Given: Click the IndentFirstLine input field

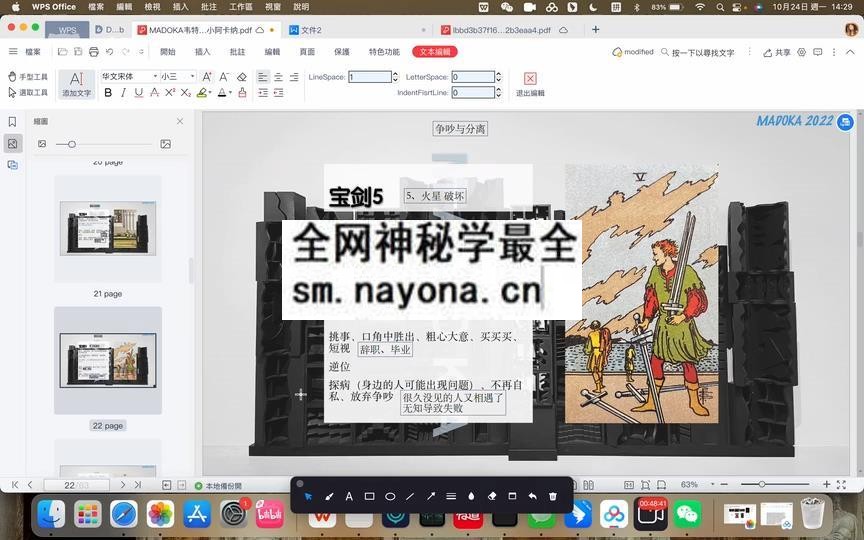Looking at the screenshot, I should [x=473, y=93].
